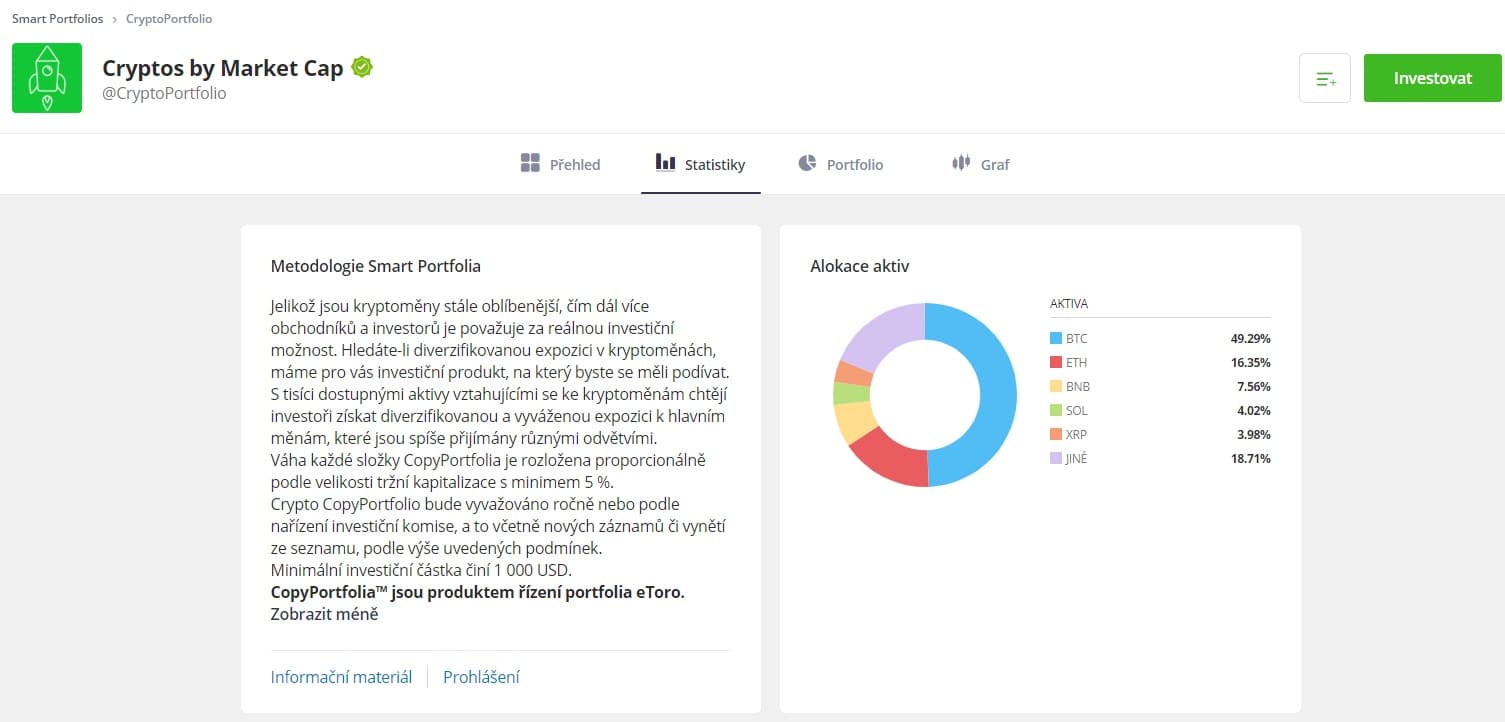The height and width of the screenshot is (722, 1505).
Task: Click the yellow BNB legend swatch
Action: pos(1056,387)
